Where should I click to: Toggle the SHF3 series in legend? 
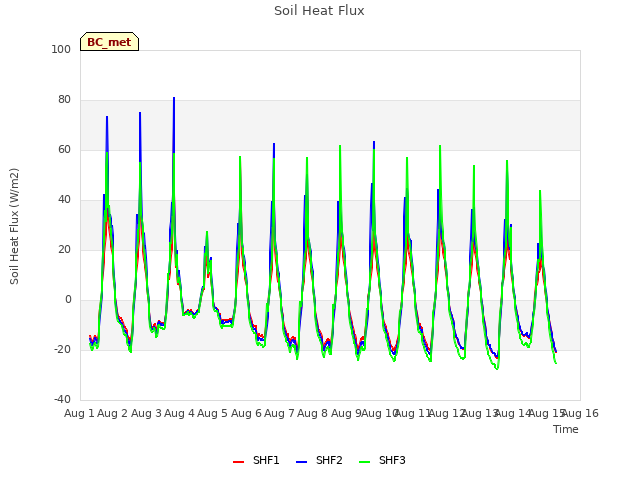(382, 460)
